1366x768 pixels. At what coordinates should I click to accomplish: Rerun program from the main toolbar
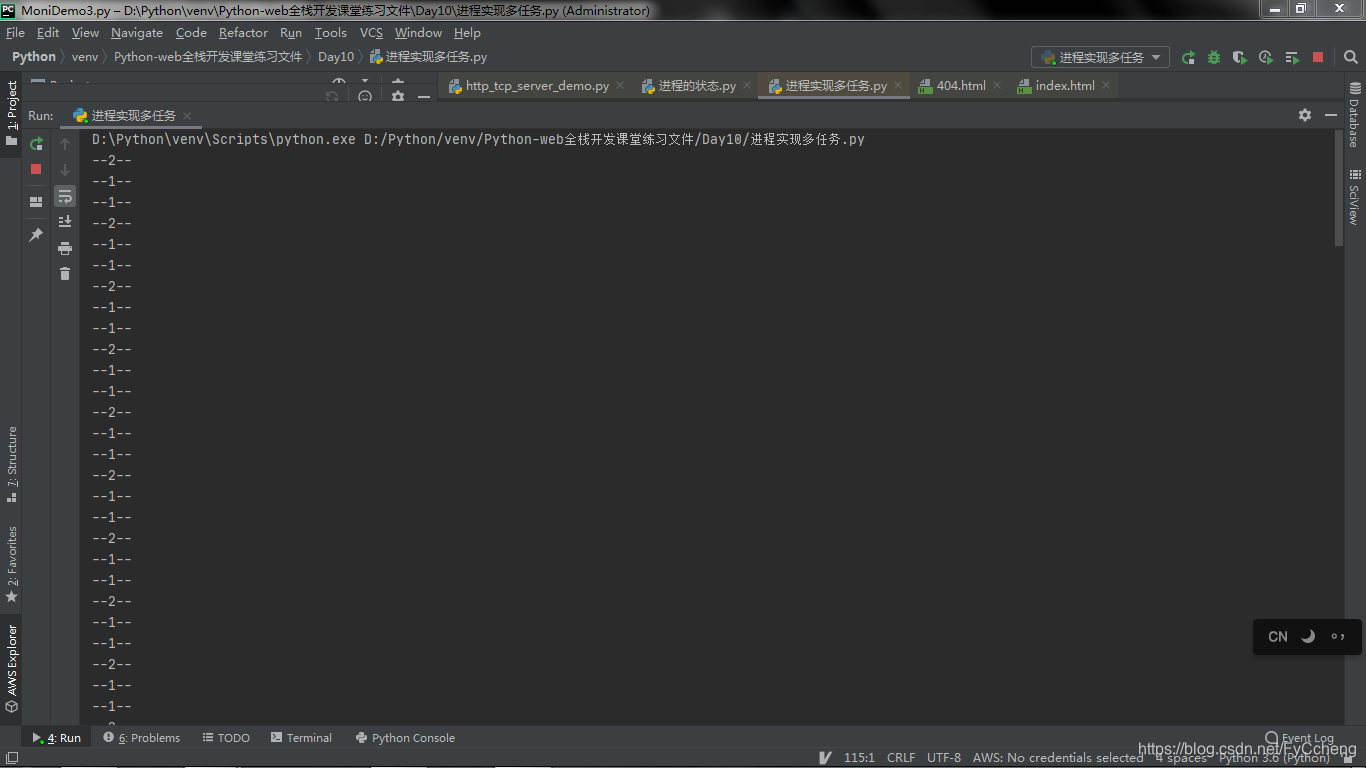pyautogui.click(x=1188, y=58)
